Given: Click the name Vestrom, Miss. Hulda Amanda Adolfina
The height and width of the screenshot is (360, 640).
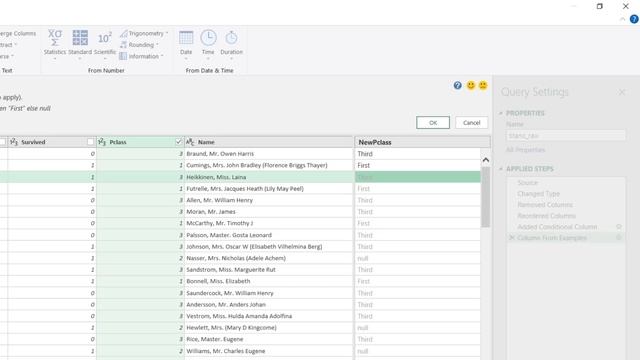Looking at the screenshot, I should click(x=239, y=316).
